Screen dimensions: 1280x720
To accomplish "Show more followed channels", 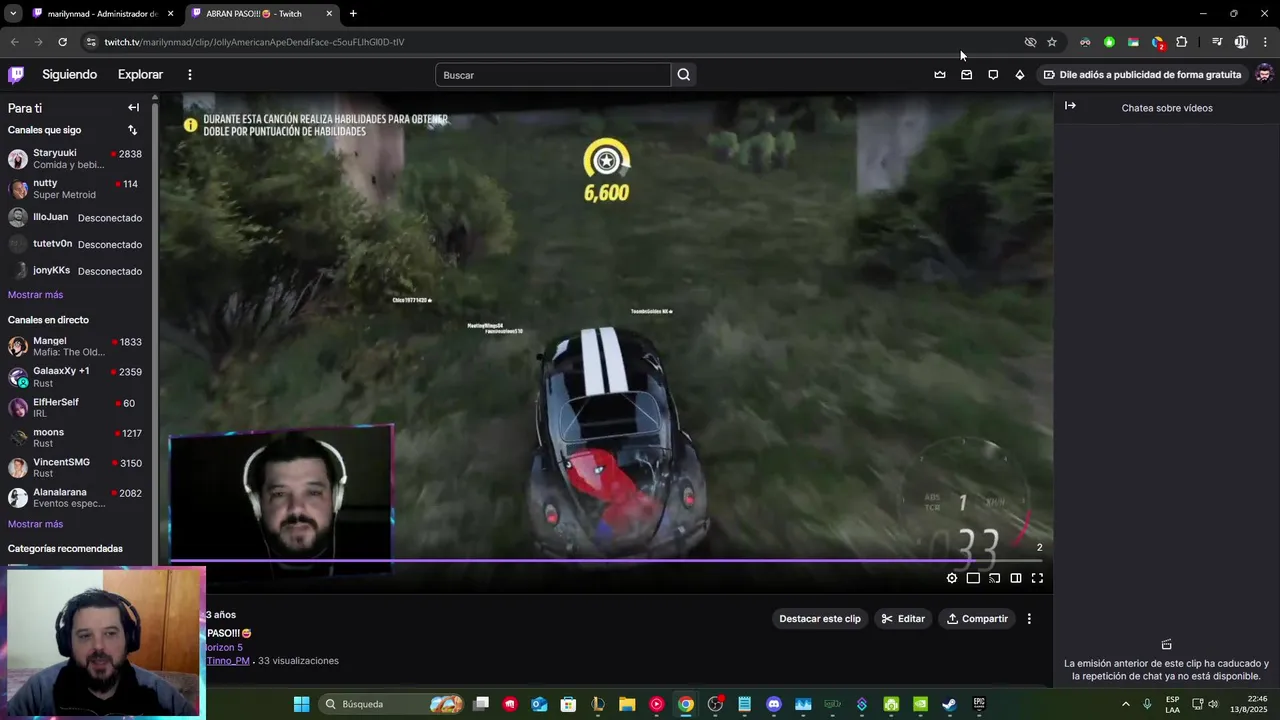I will (x=35, y=295).
